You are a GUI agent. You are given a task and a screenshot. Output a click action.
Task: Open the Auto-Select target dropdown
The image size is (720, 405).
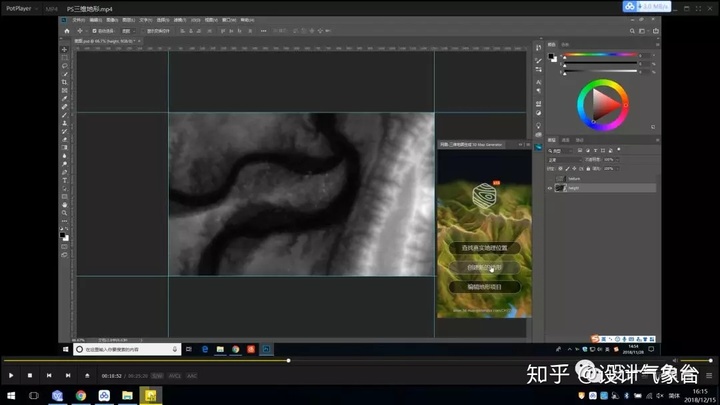click(x=128, y=31)
